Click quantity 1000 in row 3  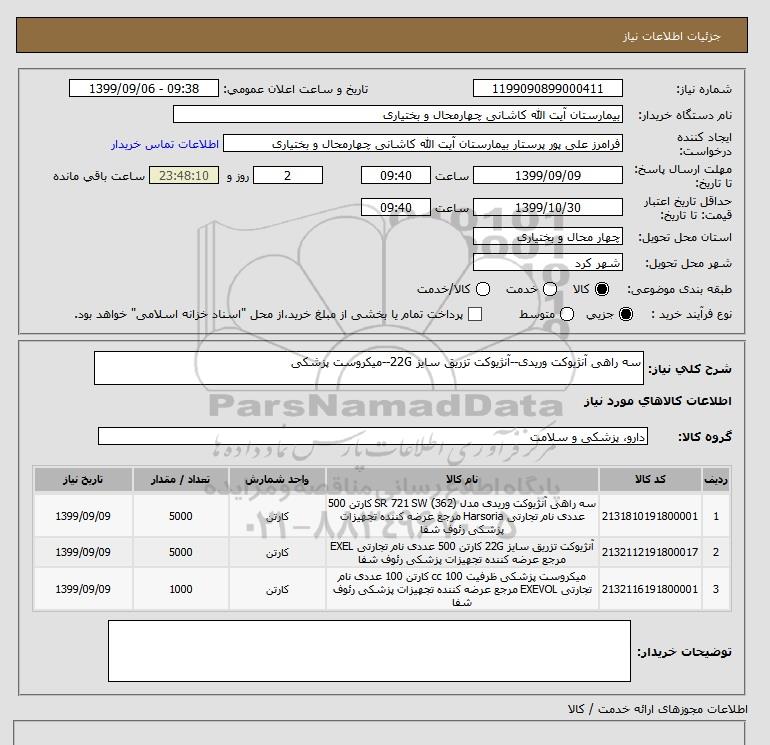coord(181,589)
